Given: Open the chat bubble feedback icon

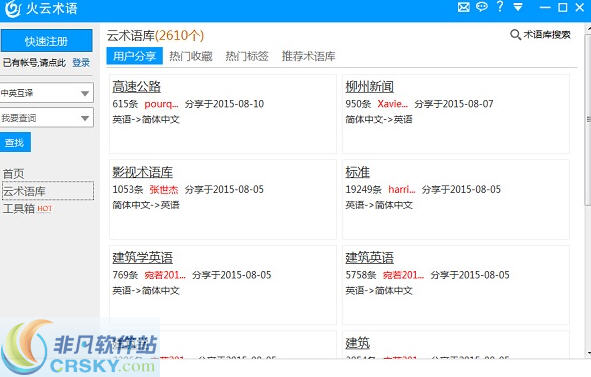Looking at the screenshot, I should pos(482,7).
